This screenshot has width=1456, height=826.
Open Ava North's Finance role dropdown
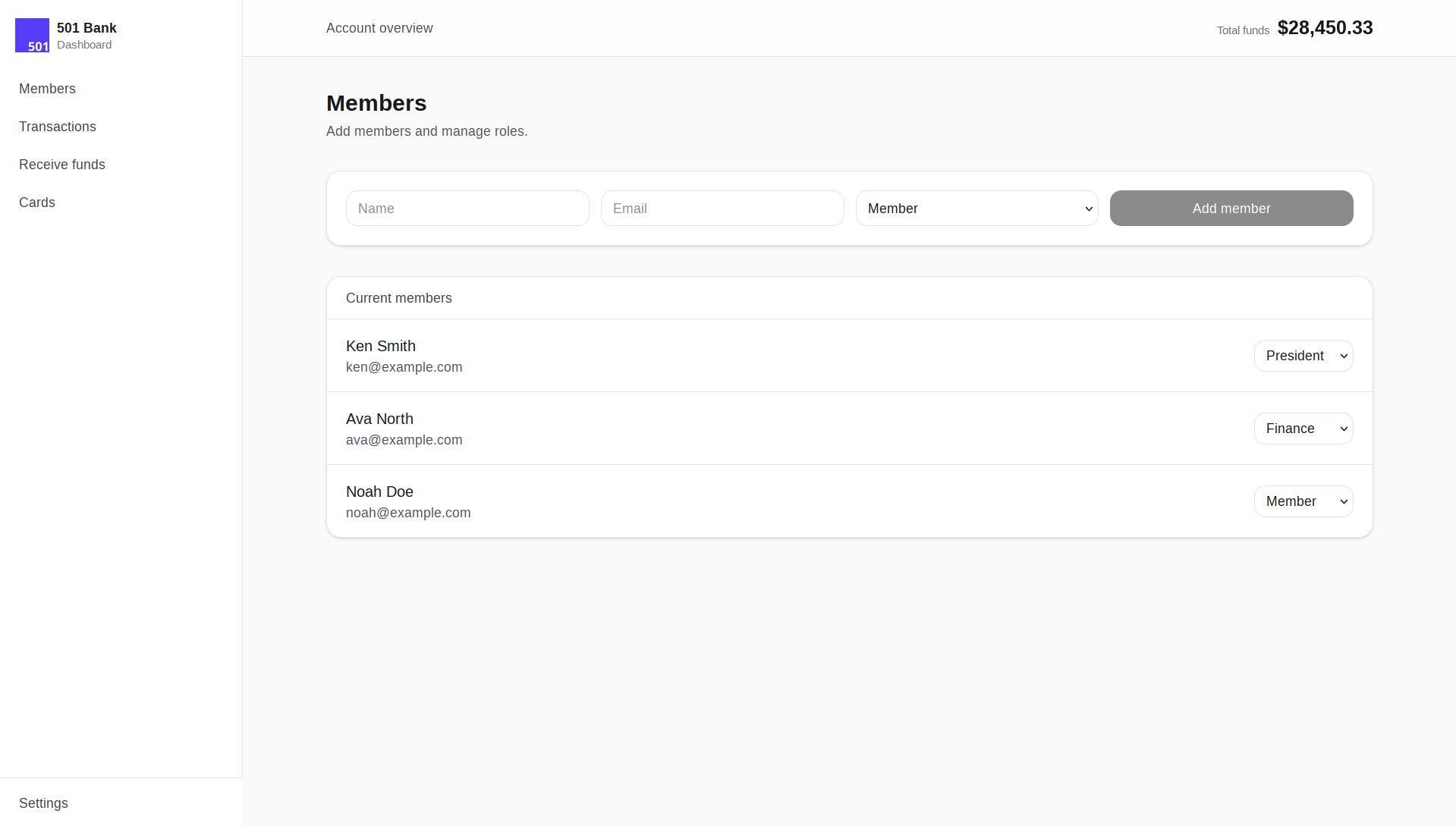(1303, 429)
